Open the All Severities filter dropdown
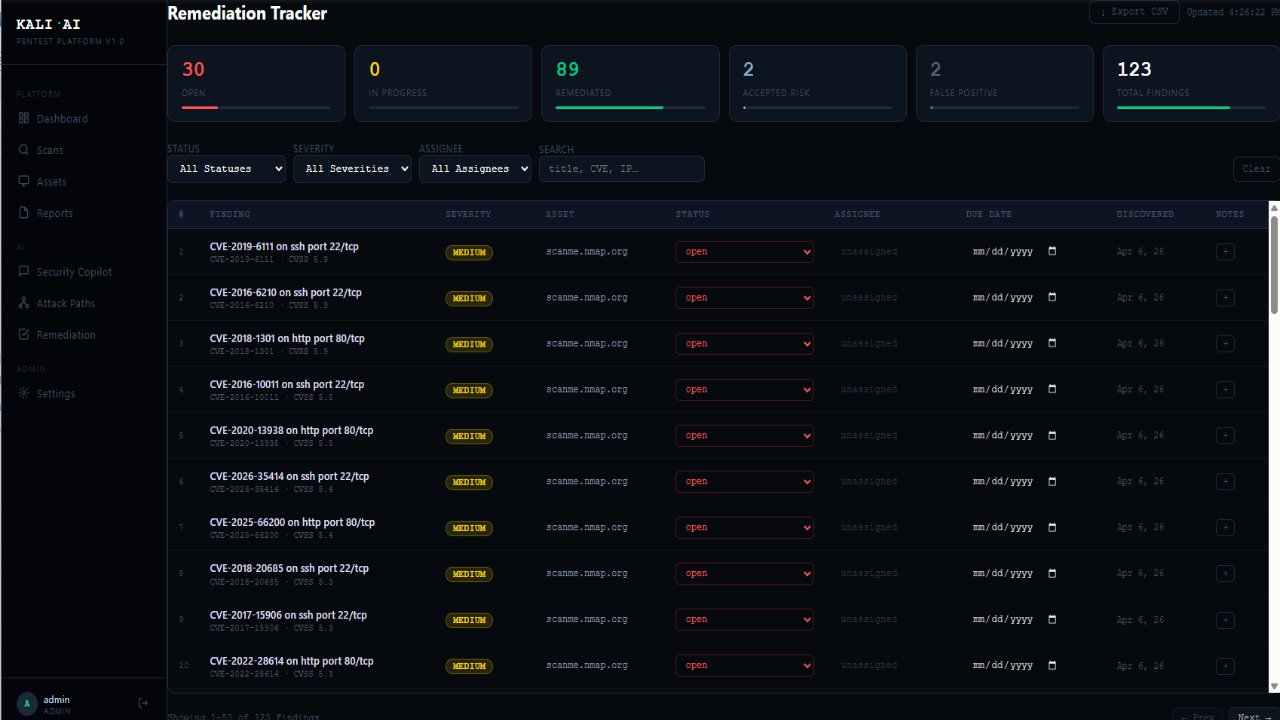This screenshot has width=1280, height=720. point(352,169)
